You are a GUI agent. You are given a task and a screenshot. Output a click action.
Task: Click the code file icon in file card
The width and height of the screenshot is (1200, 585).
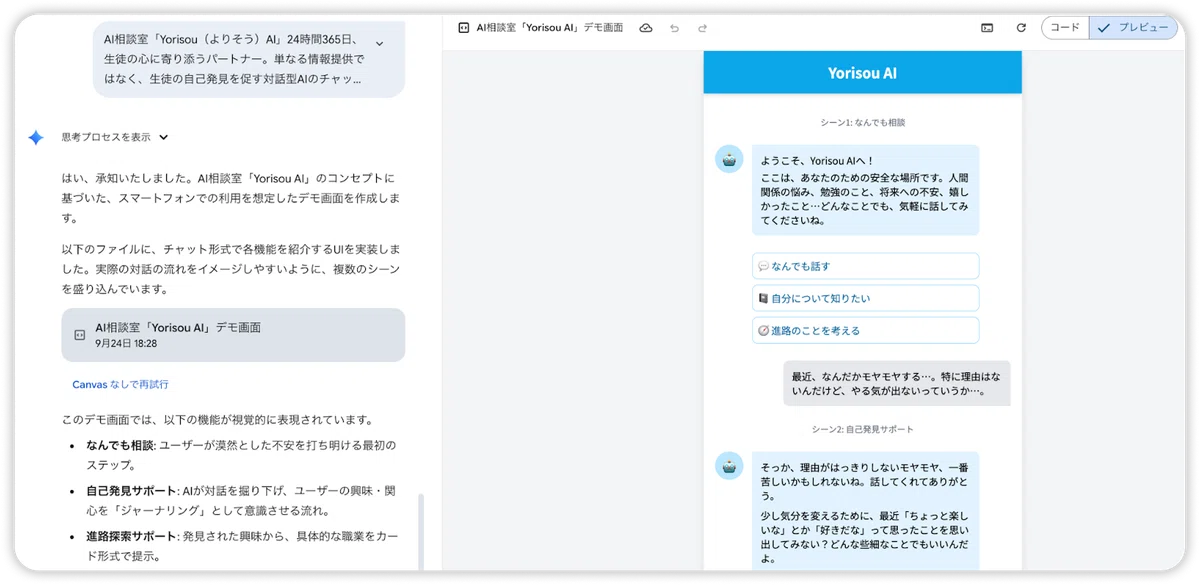(x=80, y=335)
